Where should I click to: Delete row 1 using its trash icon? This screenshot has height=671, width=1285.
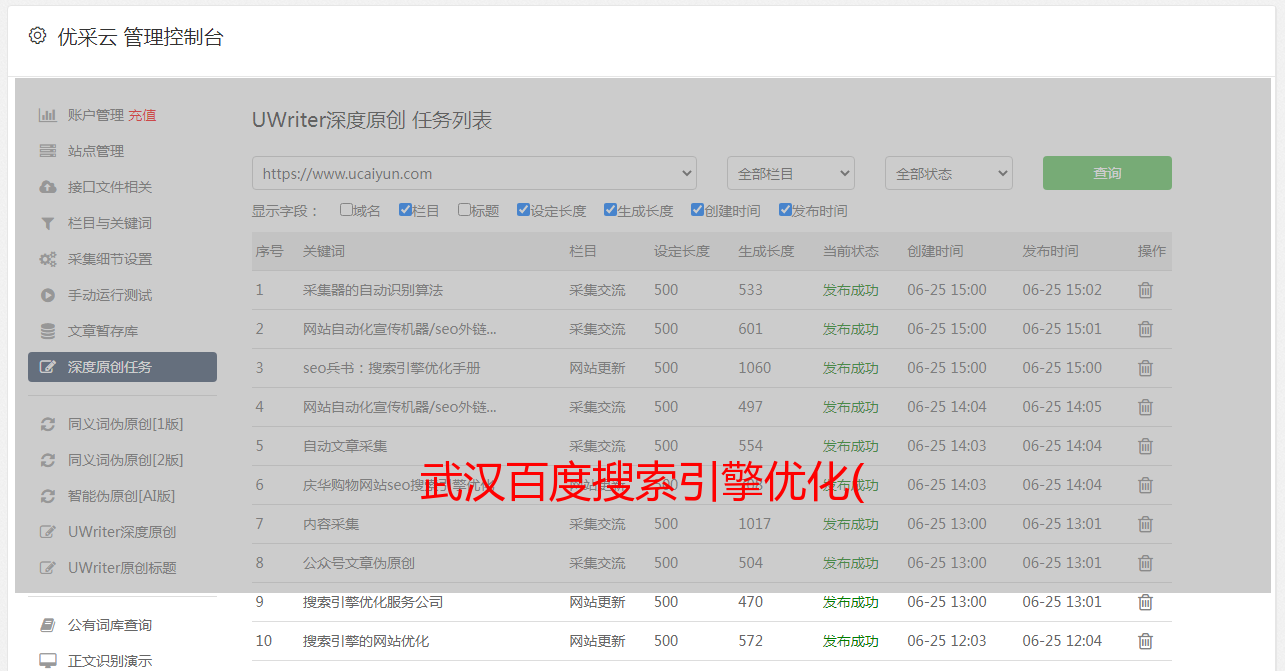[1145, 290]
